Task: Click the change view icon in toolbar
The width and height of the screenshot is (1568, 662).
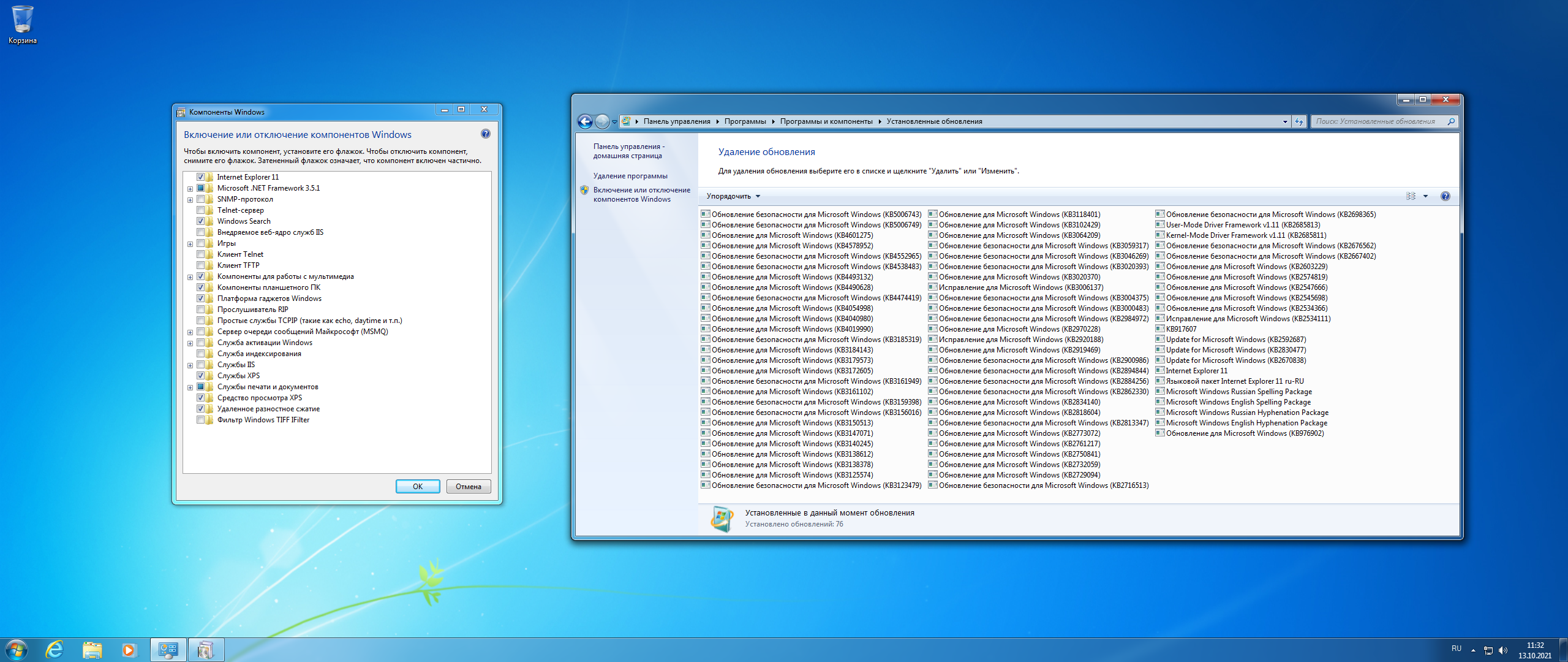Action: 1411,196
